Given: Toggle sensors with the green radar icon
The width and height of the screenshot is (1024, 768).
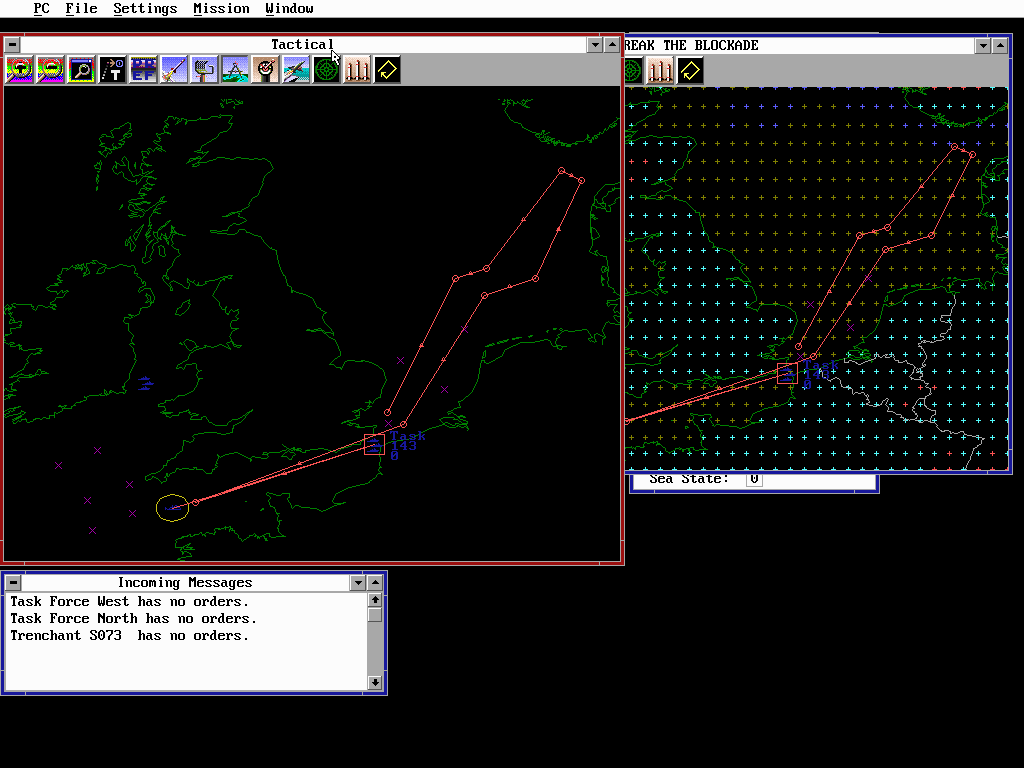Looking at the screenshot, I should point(326,70).
